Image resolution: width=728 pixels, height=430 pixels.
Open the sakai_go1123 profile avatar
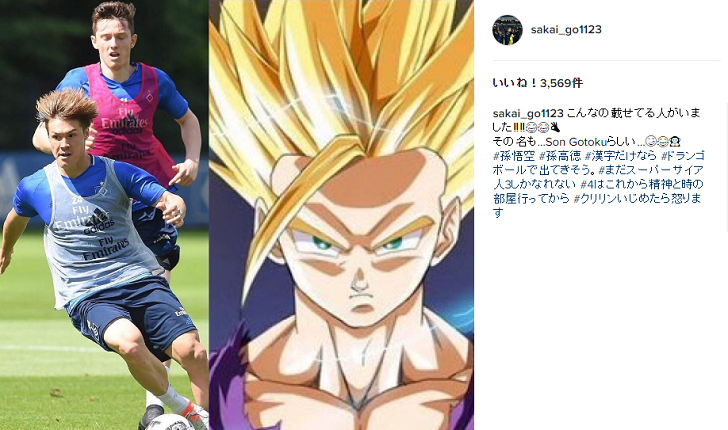[507, 30]
